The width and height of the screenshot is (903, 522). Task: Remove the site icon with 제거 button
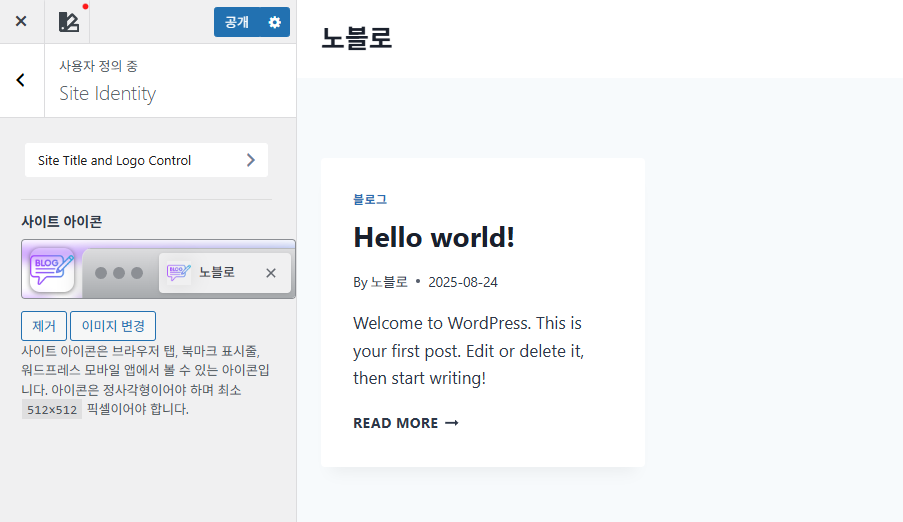[44, 326]
